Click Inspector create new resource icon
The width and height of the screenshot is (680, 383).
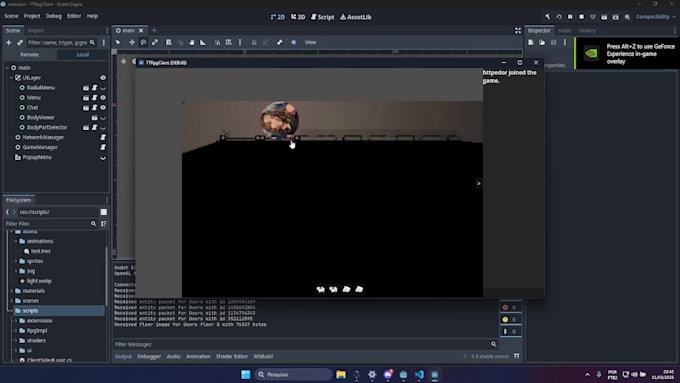(x=531, y=43)
